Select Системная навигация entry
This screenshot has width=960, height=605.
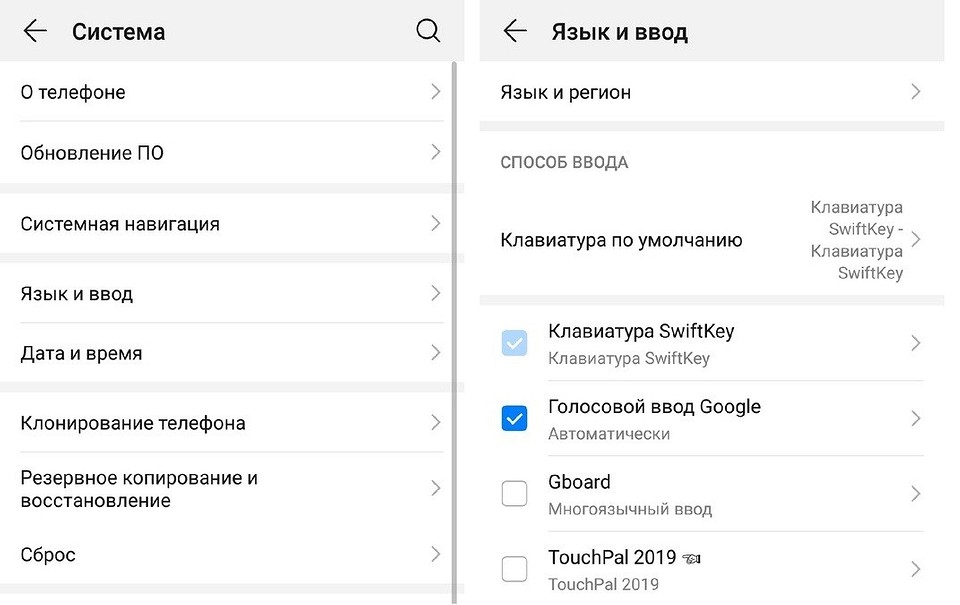coord(120,224)
